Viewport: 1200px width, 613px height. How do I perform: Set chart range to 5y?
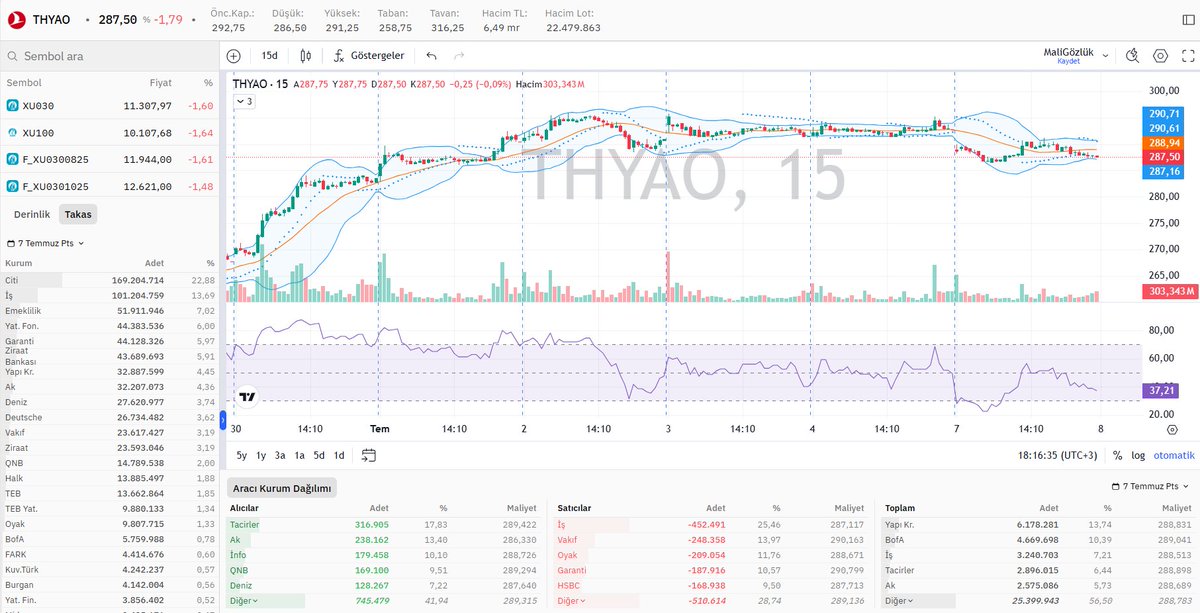pyautogui.click(x=242, y=455)
